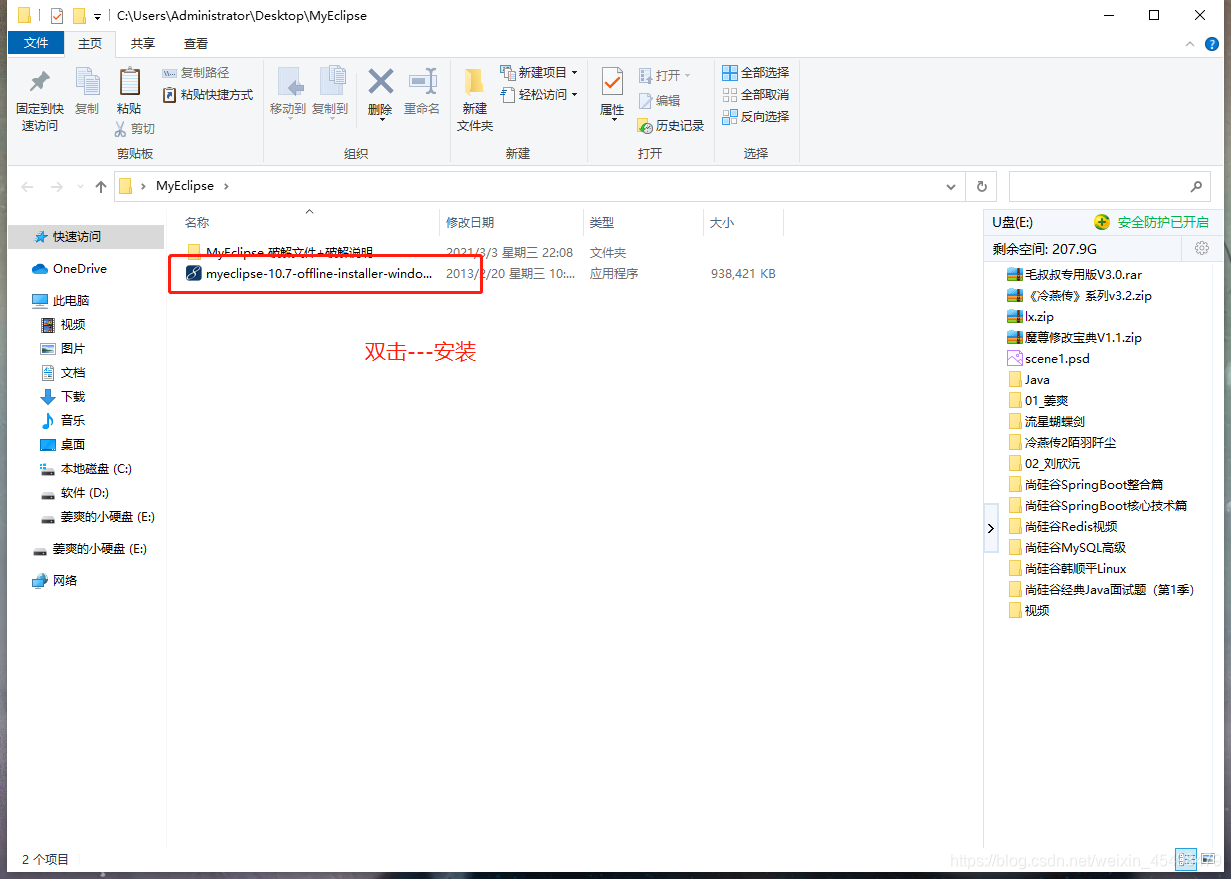Open New item (新建项目) dropdown
The height and width of the screenshot is (879, 1231).
(539, 73)
